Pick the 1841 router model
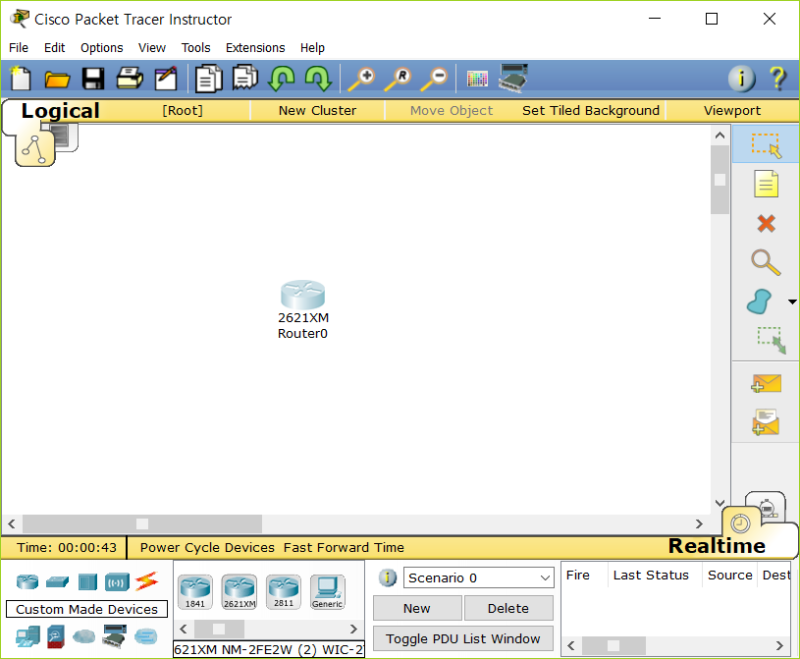Viewport: 800px width, 659px height. (x=194, y=590)
